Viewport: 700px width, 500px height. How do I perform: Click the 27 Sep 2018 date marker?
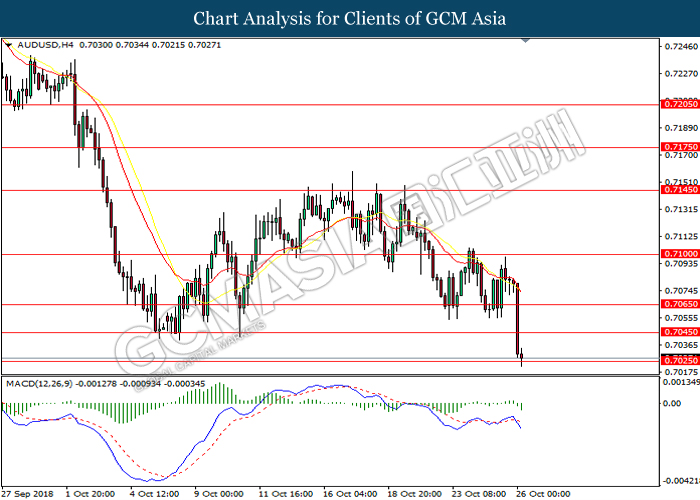(28, 494)
